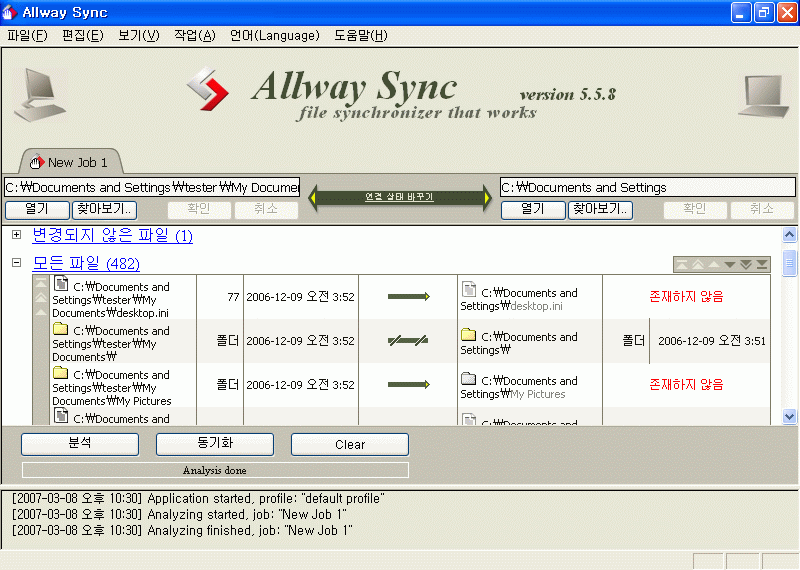Screen dimensions: 800x570
Task: Click the file icon of right desktop.ini entry
Action: pos(469,289)
